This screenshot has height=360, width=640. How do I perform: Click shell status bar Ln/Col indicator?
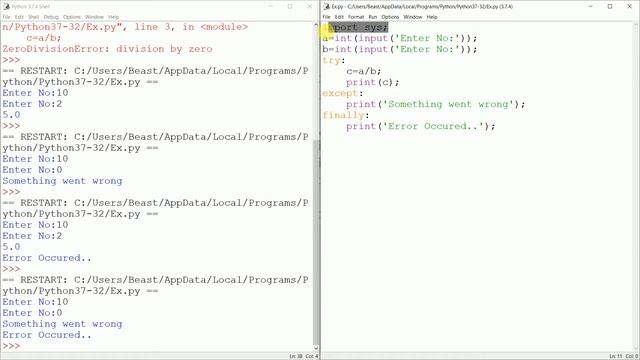pos(304,356)
